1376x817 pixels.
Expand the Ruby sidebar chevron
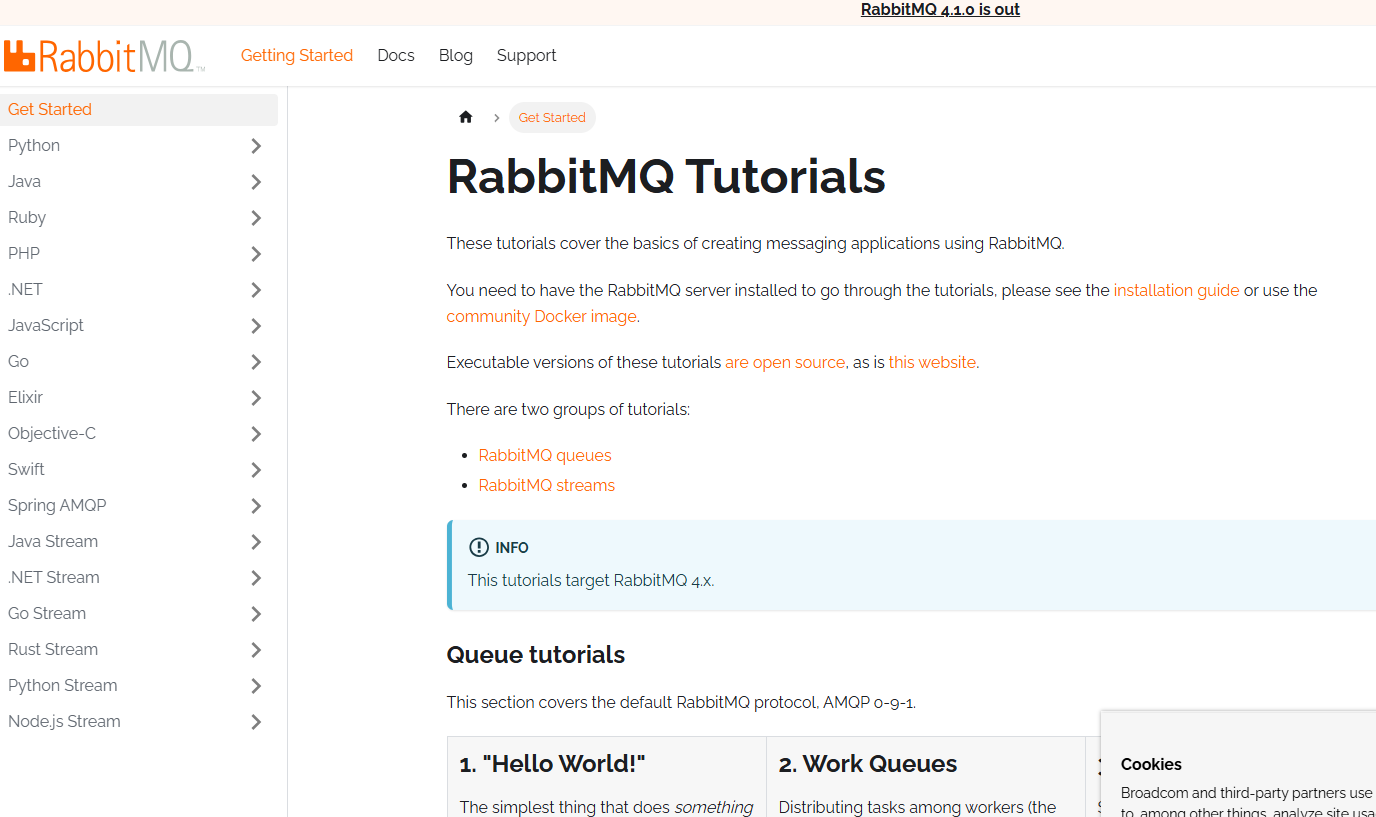coord(256,218)
